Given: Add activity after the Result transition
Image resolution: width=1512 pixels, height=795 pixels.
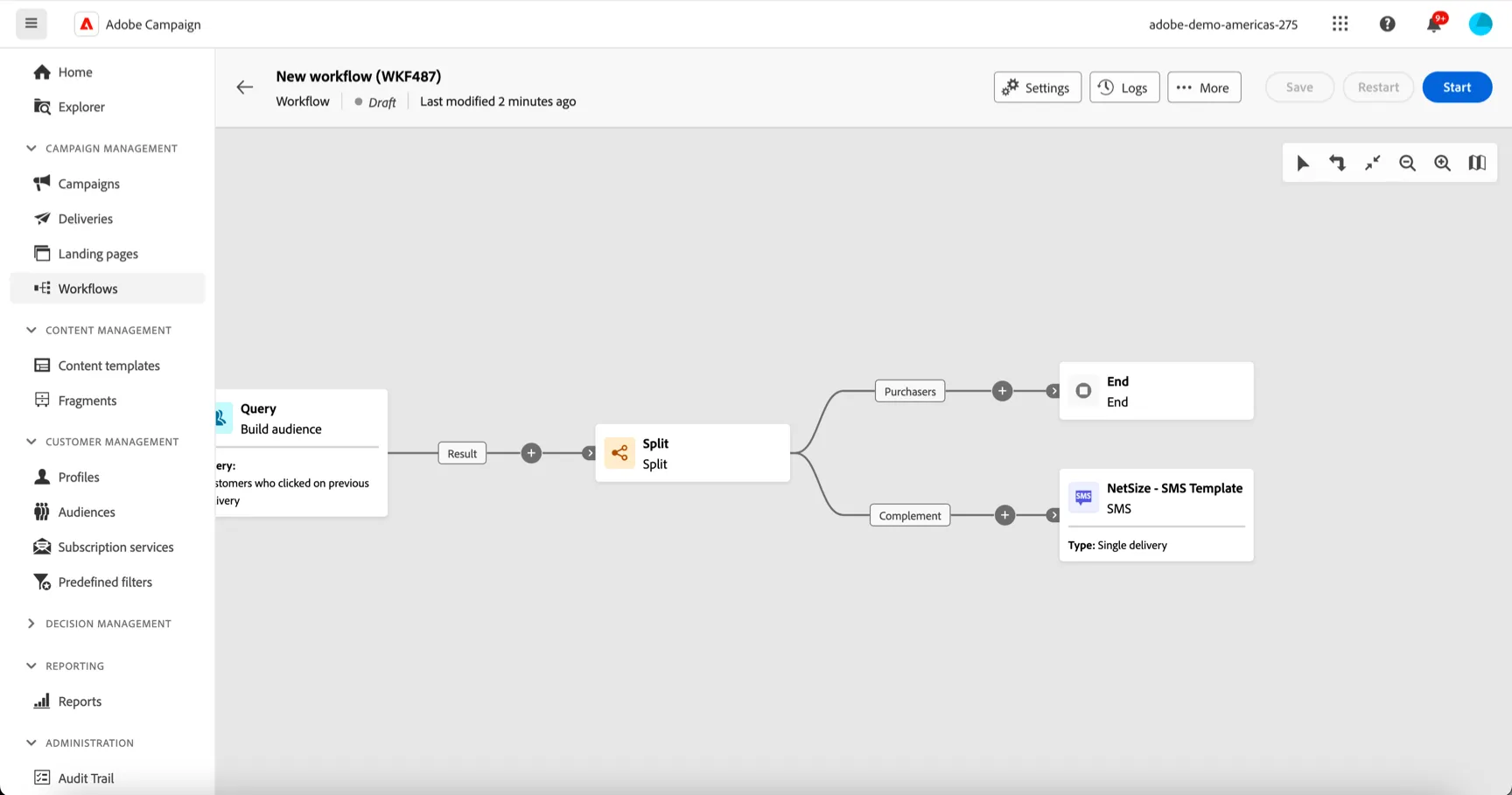Looking at the screenshot, I should coord(531,453).
